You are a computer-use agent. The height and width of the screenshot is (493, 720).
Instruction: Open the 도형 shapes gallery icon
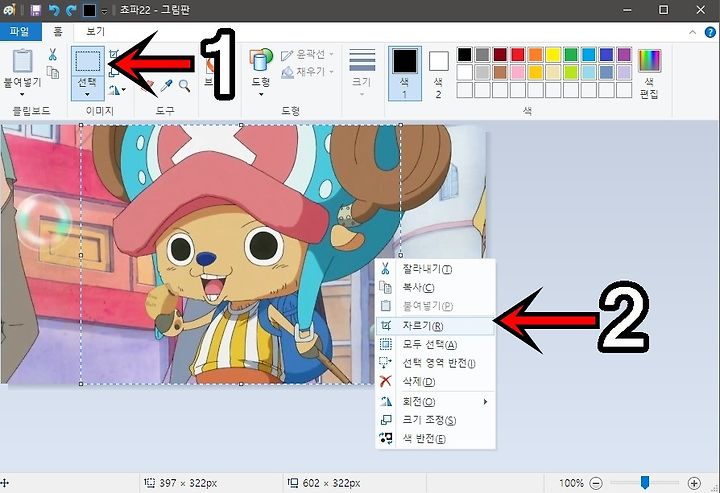point(261,60)
